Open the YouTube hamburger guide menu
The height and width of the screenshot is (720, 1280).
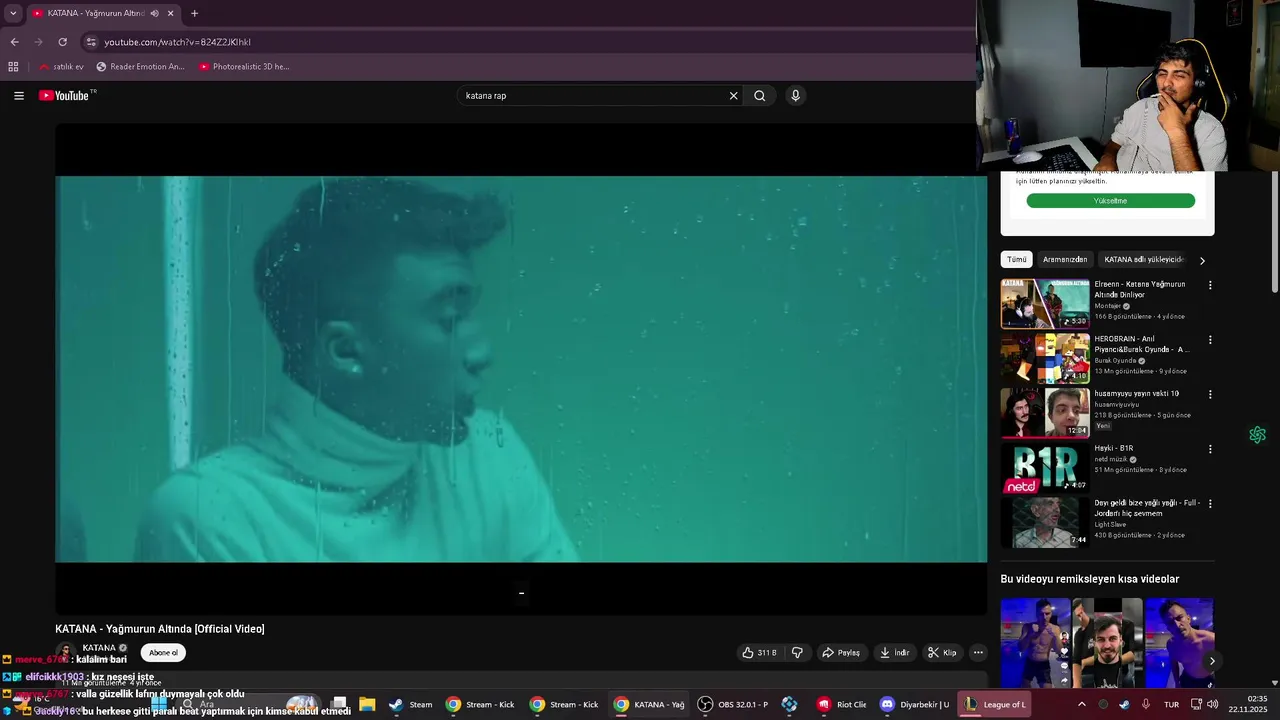(x=19, y=96)
